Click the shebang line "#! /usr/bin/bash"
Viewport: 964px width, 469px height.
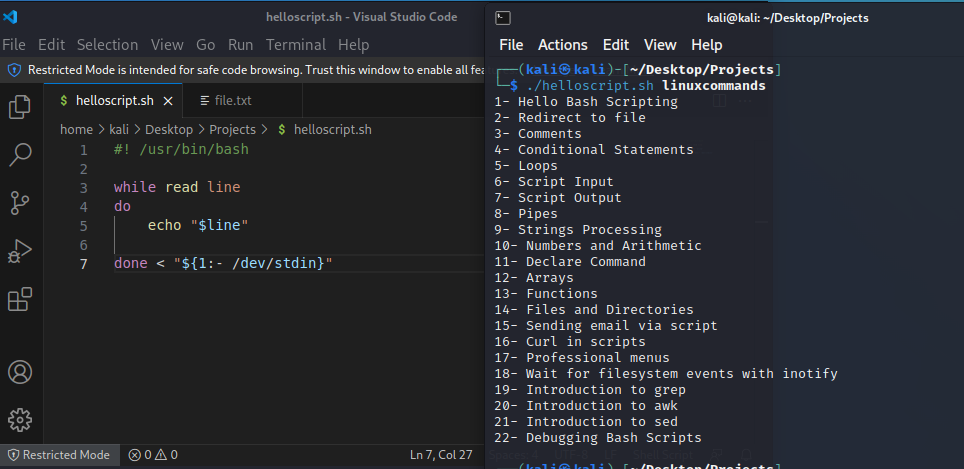[x=181, y=150]
